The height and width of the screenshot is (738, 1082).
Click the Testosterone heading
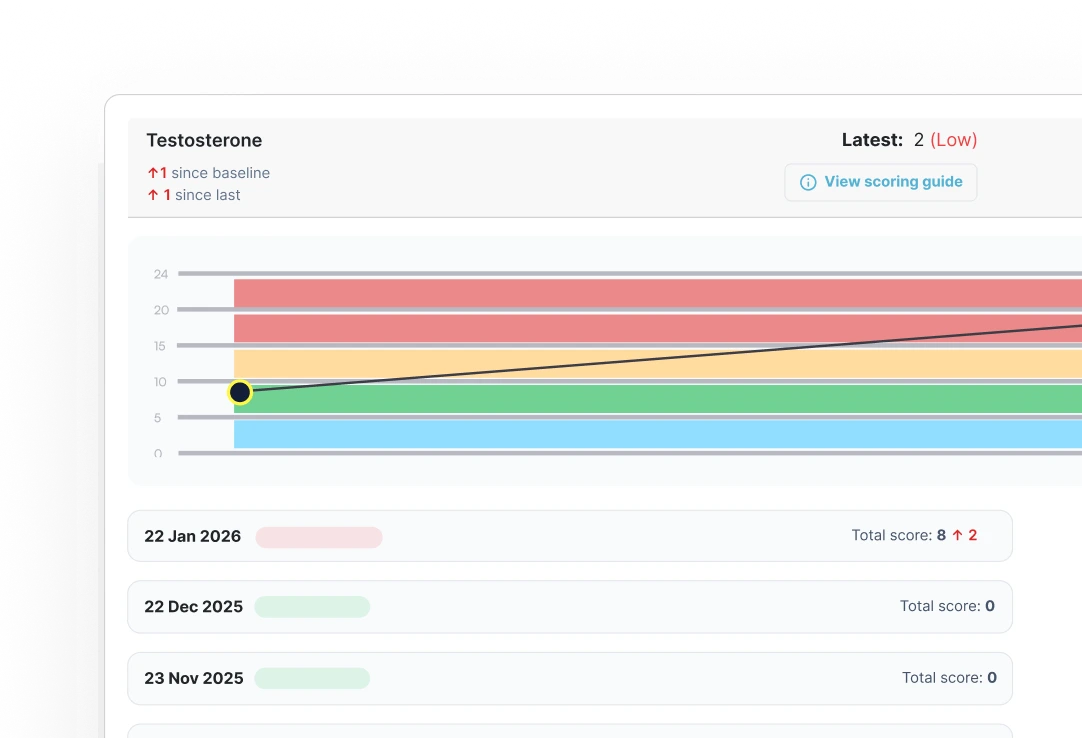coord(204,141)
